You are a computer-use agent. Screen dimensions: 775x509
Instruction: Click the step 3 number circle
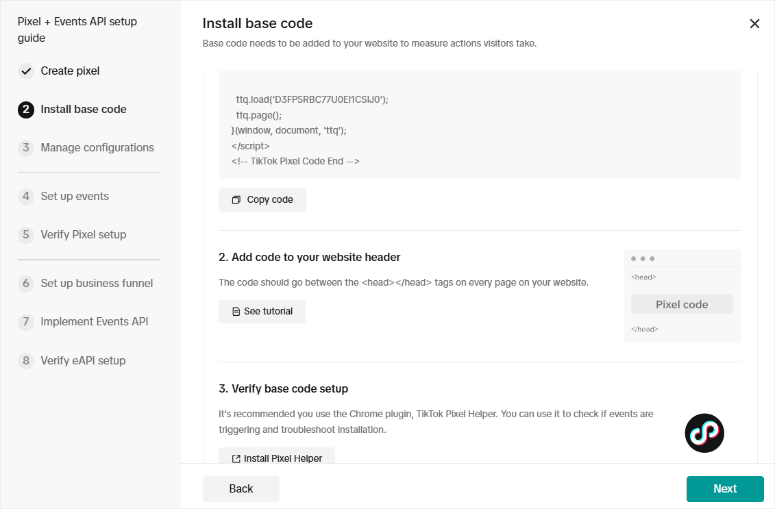click(26, 148)
